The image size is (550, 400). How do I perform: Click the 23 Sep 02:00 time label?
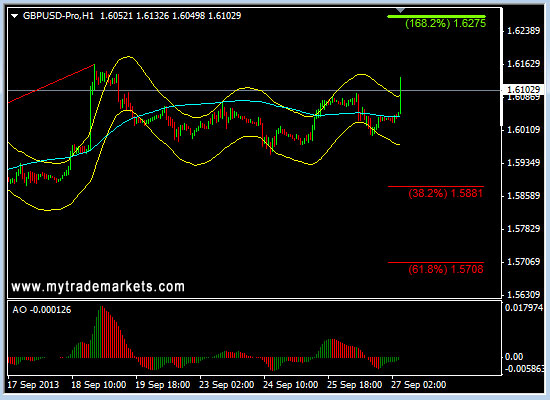(x=227, y=385)
